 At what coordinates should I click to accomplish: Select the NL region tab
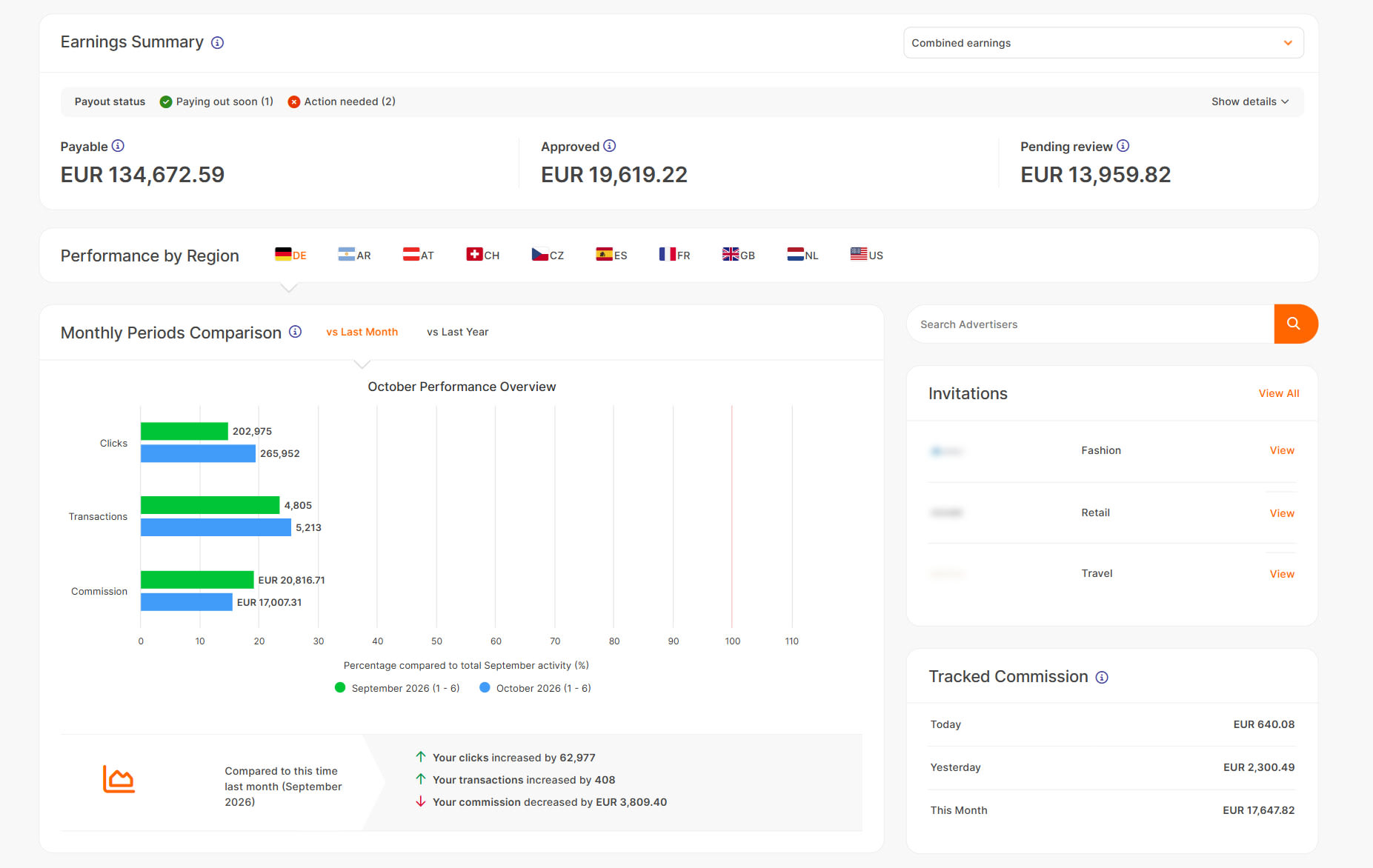pos(803,255)
